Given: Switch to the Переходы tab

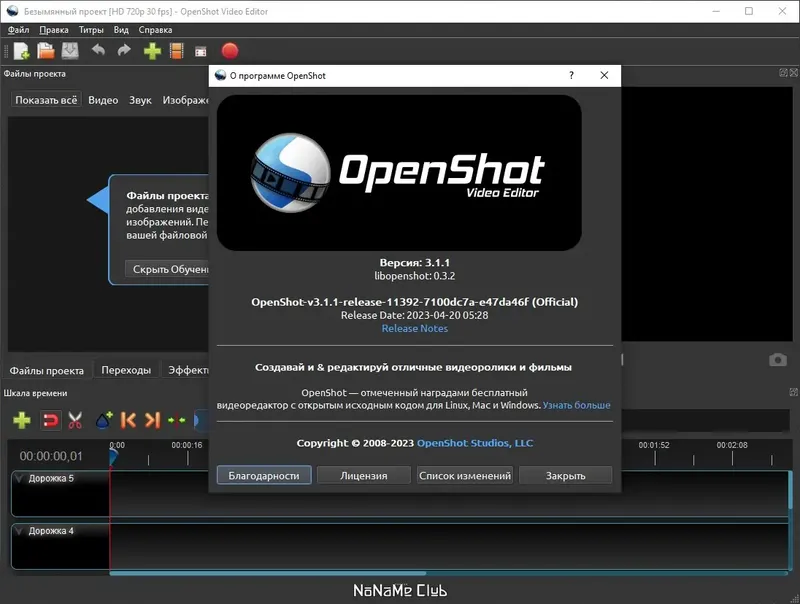Looking at the screenshot, I should [126, 370].
